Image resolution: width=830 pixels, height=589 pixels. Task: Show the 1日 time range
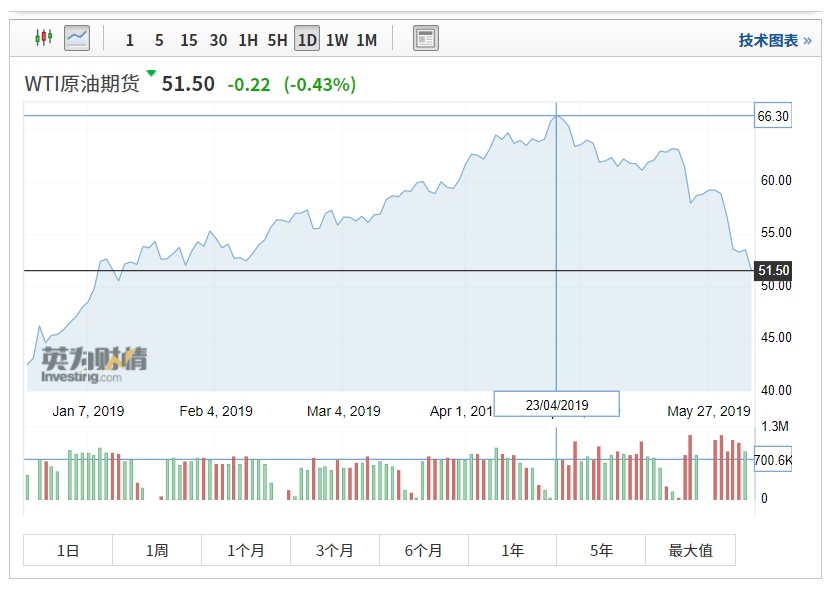(68, 550)
